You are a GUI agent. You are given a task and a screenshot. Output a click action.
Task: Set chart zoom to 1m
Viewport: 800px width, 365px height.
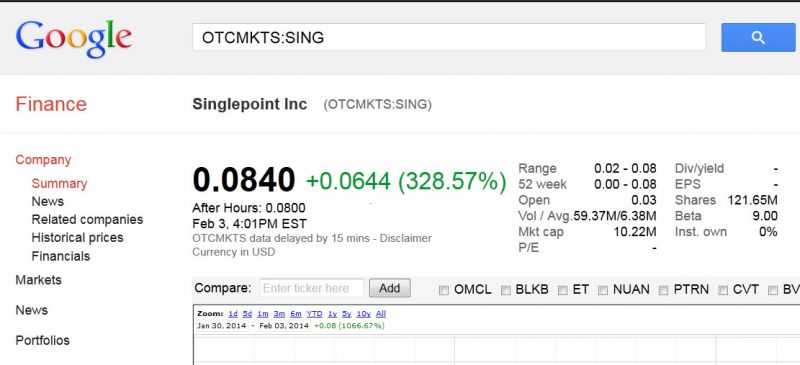tap(263, 313)
